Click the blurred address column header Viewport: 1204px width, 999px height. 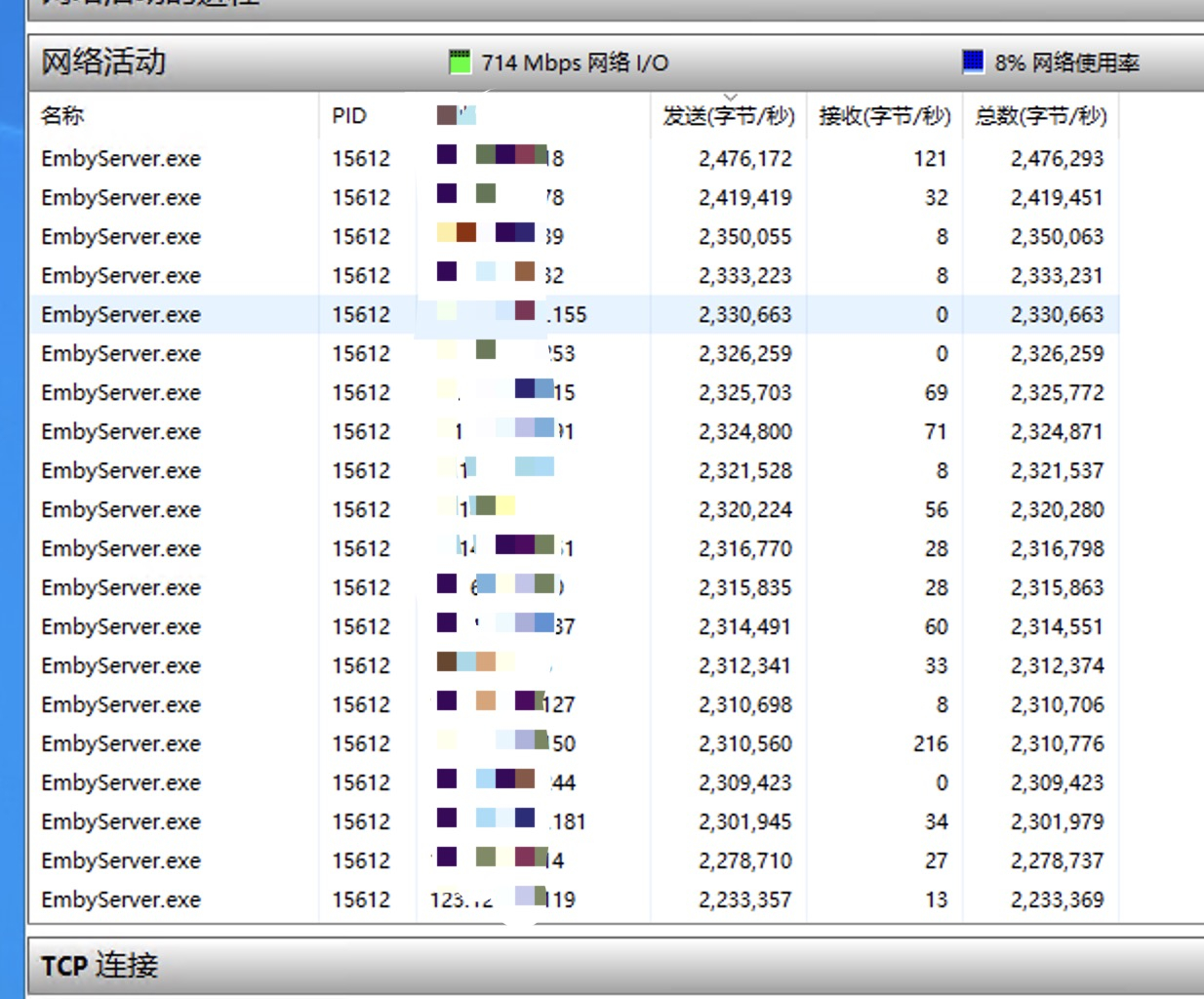click(x=534, y=116)
